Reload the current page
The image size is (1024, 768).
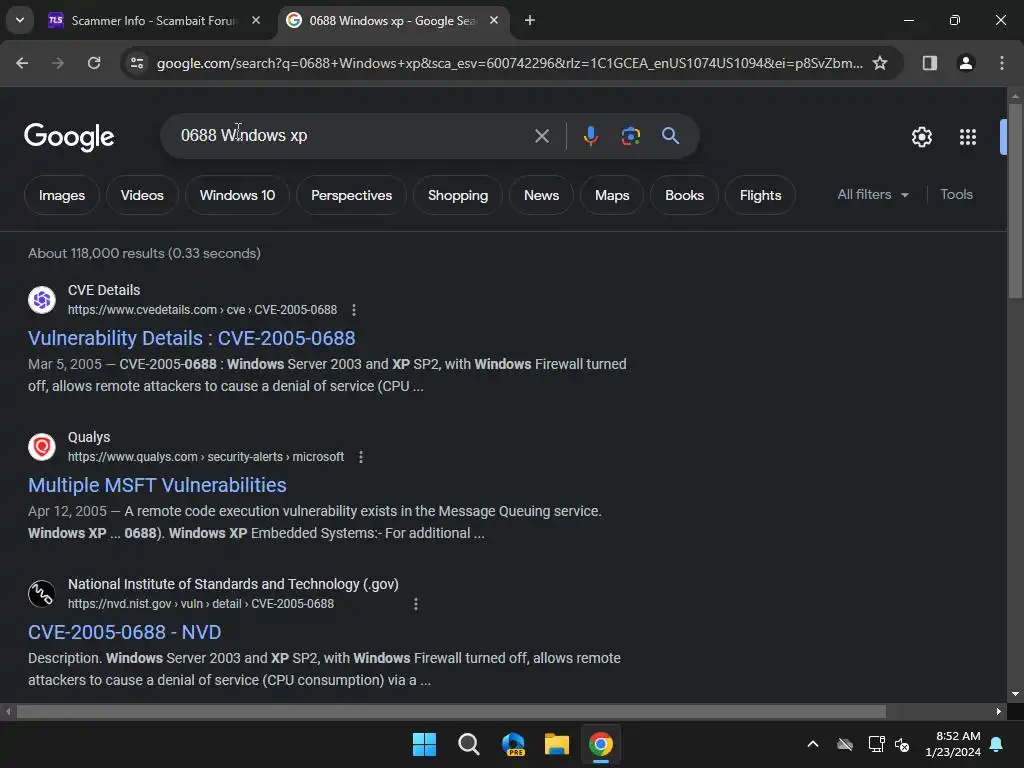point(94,63)
